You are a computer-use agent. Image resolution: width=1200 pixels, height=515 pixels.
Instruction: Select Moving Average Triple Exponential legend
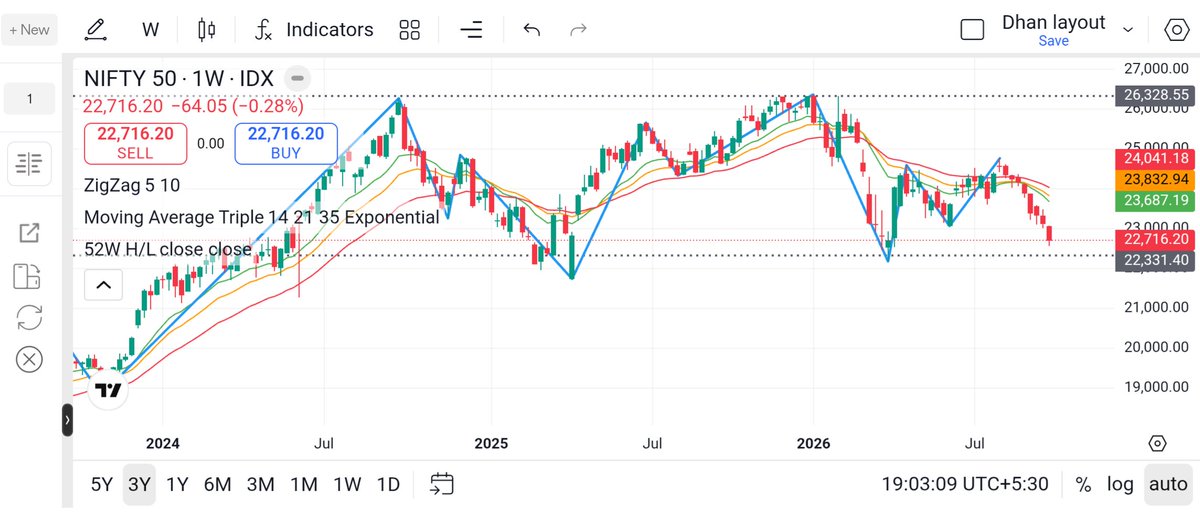coord(262,217)
